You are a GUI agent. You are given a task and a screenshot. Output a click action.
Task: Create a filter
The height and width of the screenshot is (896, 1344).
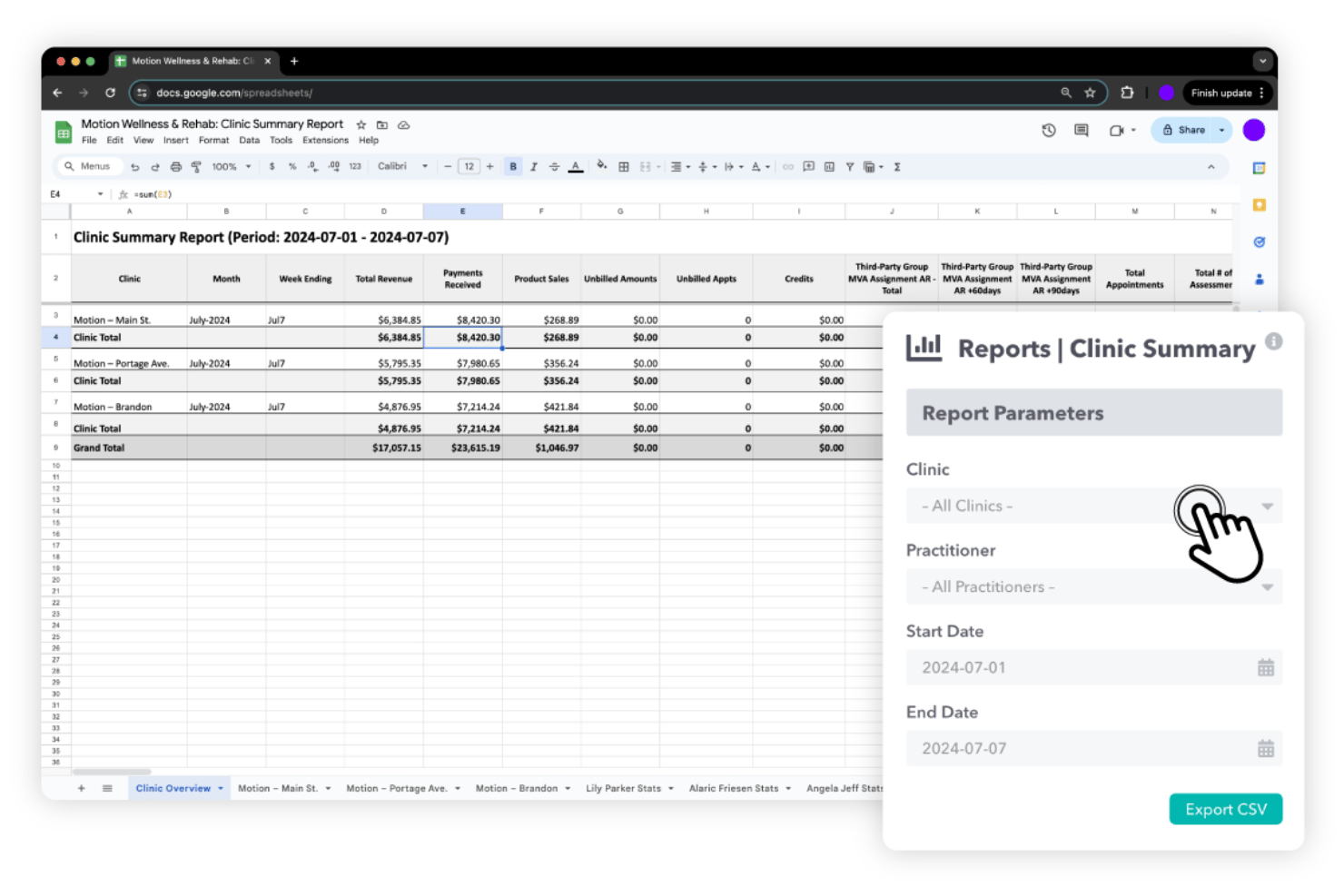[x=850, y=167]
